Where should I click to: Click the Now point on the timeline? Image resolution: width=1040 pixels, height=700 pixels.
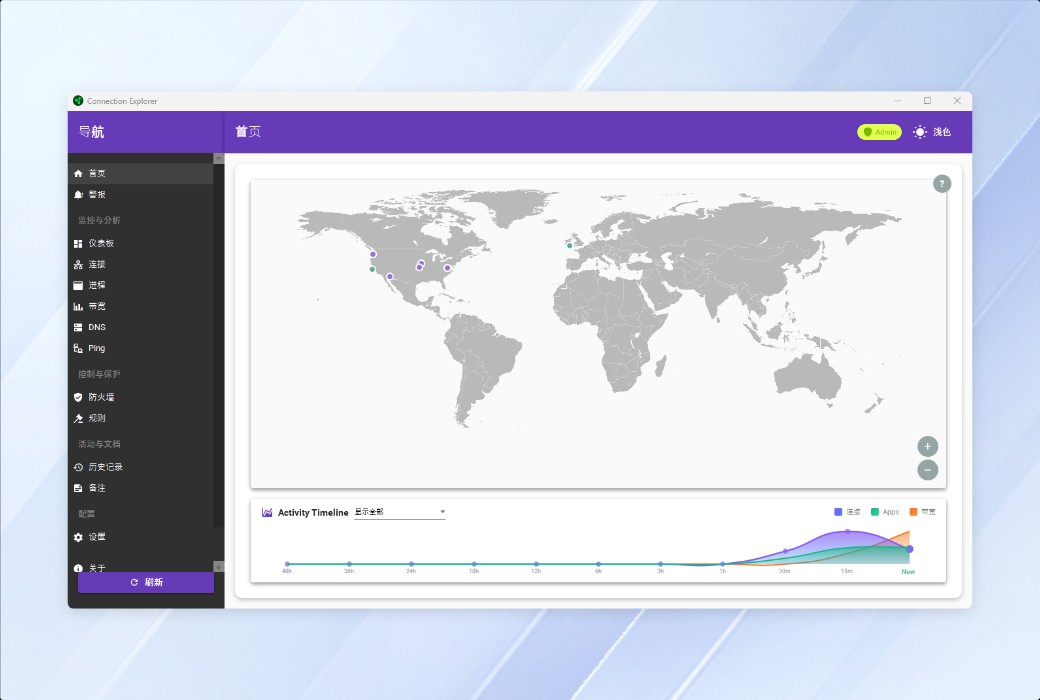pyautogui.click(x=909, y=549)
